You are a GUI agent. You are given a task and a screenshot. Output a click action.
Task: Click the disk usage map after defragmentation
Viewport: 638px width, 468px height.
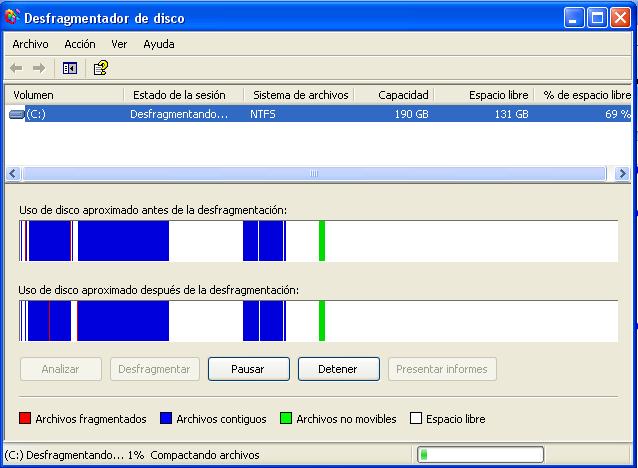[x=319, y=321]
